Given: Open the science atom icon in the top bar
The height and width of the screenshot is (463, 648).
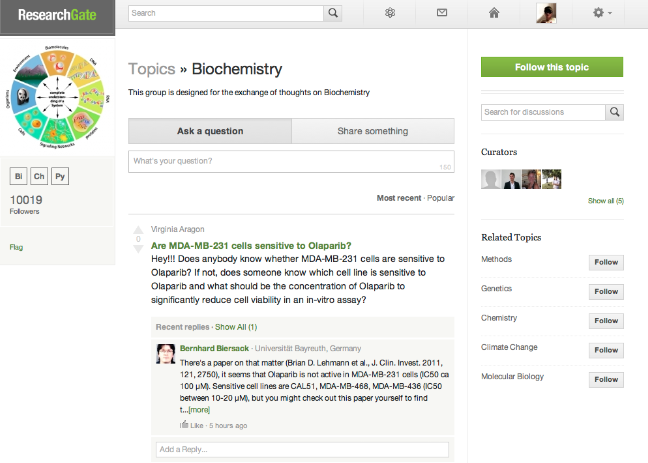Looking at the screenshot, I should pyautogui.click(x=390, y=13).
